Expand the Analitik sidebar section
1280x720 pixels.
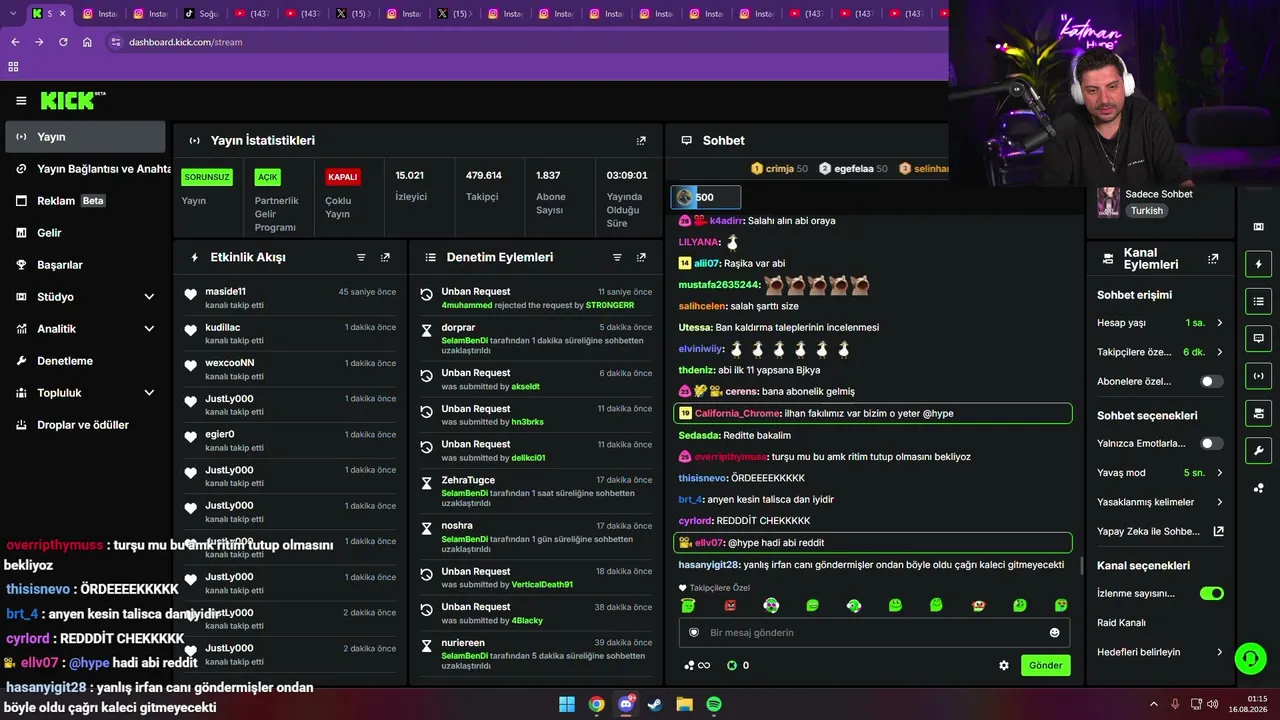(x=84, y=329)
